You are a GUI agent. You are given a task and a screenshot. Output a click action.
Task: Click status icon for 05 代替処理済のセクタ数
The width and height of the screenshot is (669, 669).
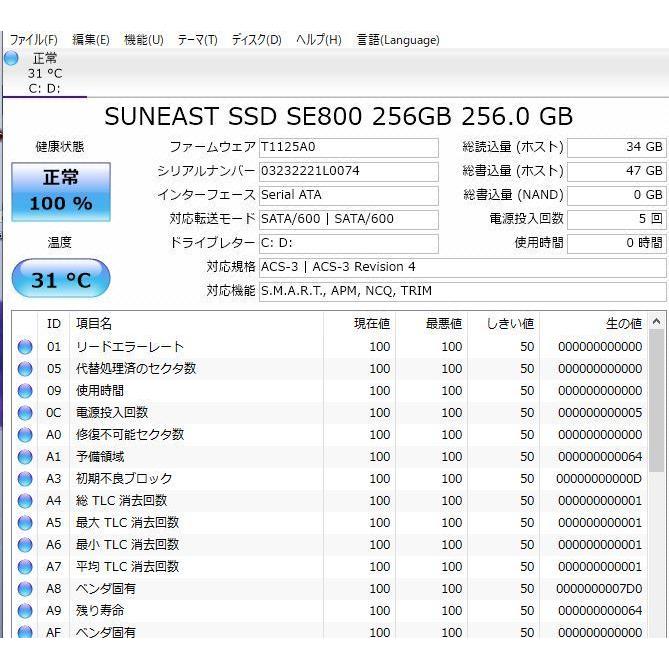[25, 369]
